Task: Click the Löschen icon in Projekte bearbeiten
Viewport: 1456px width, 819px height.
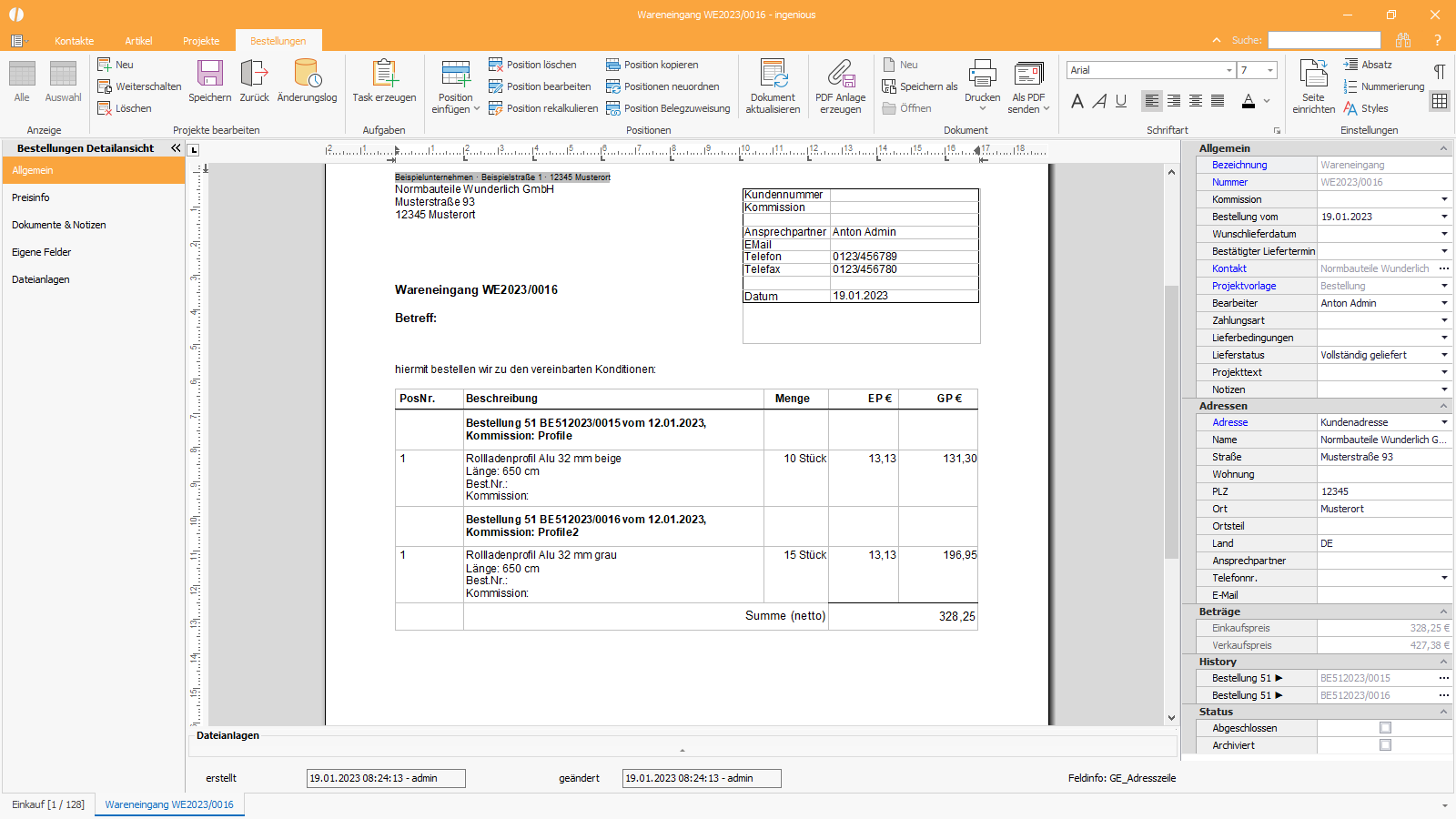Action: (x=105, y=108)
